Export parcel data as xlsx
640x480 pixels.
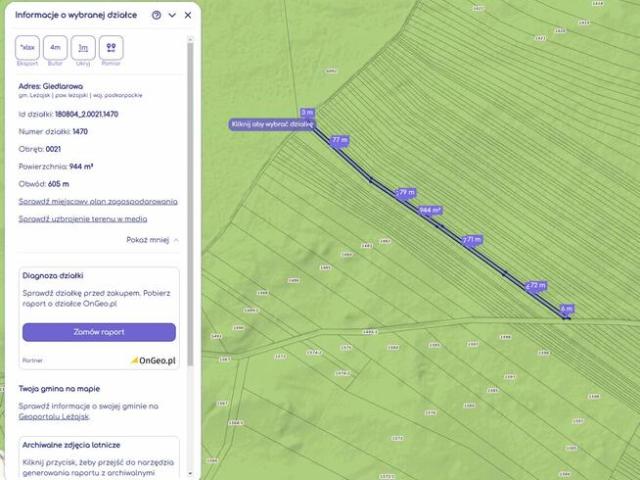(x=27, y=48)
